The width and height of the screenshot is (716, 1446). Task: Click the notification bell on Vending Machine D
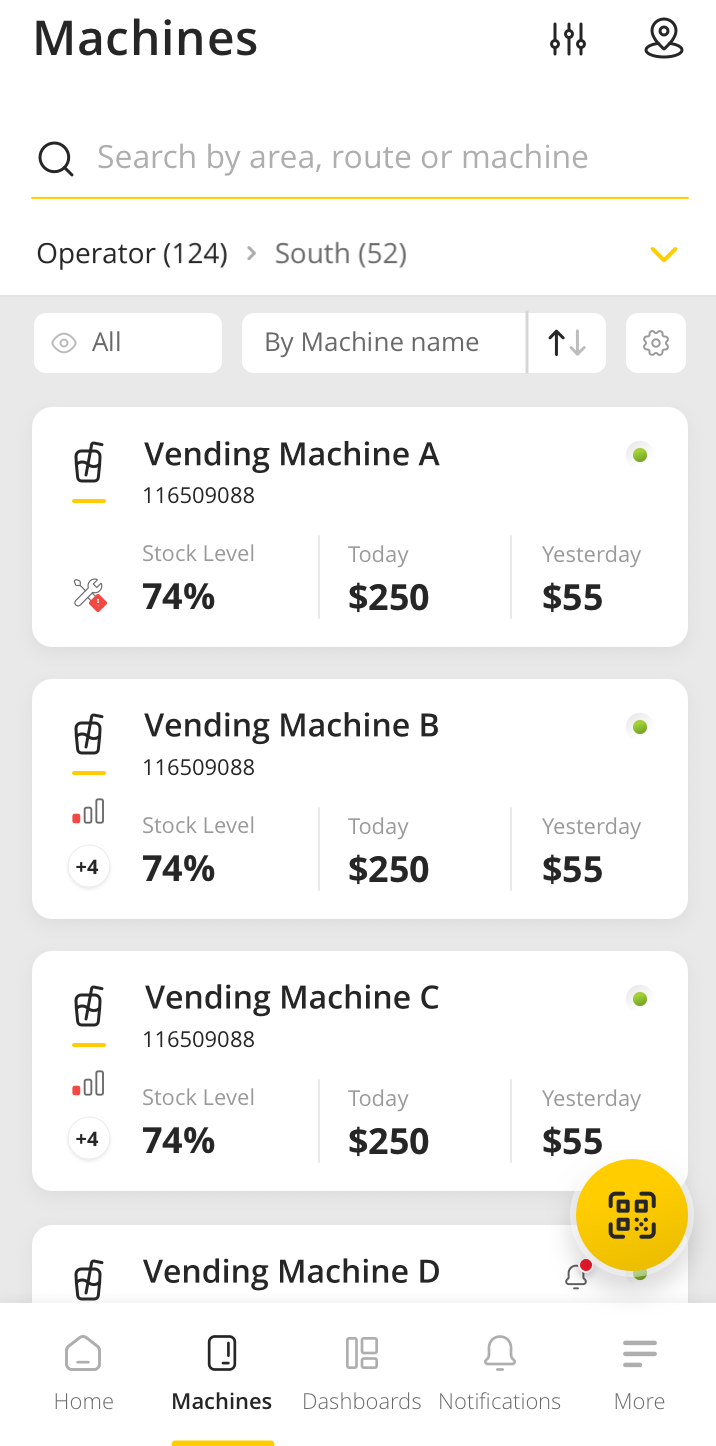click(x=576, y=1276)
